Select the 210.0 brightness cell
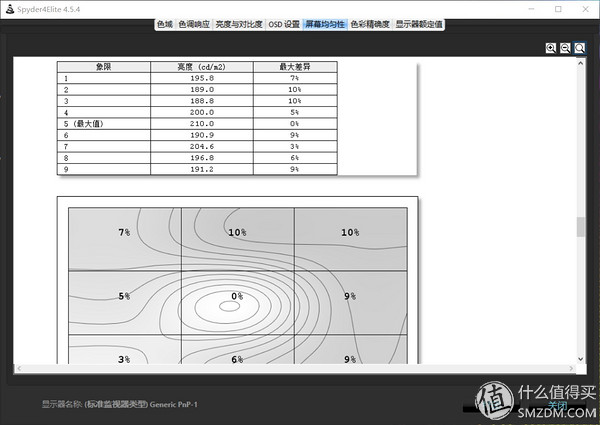This screenshot has height=425, width=600. tap(202, 124)
